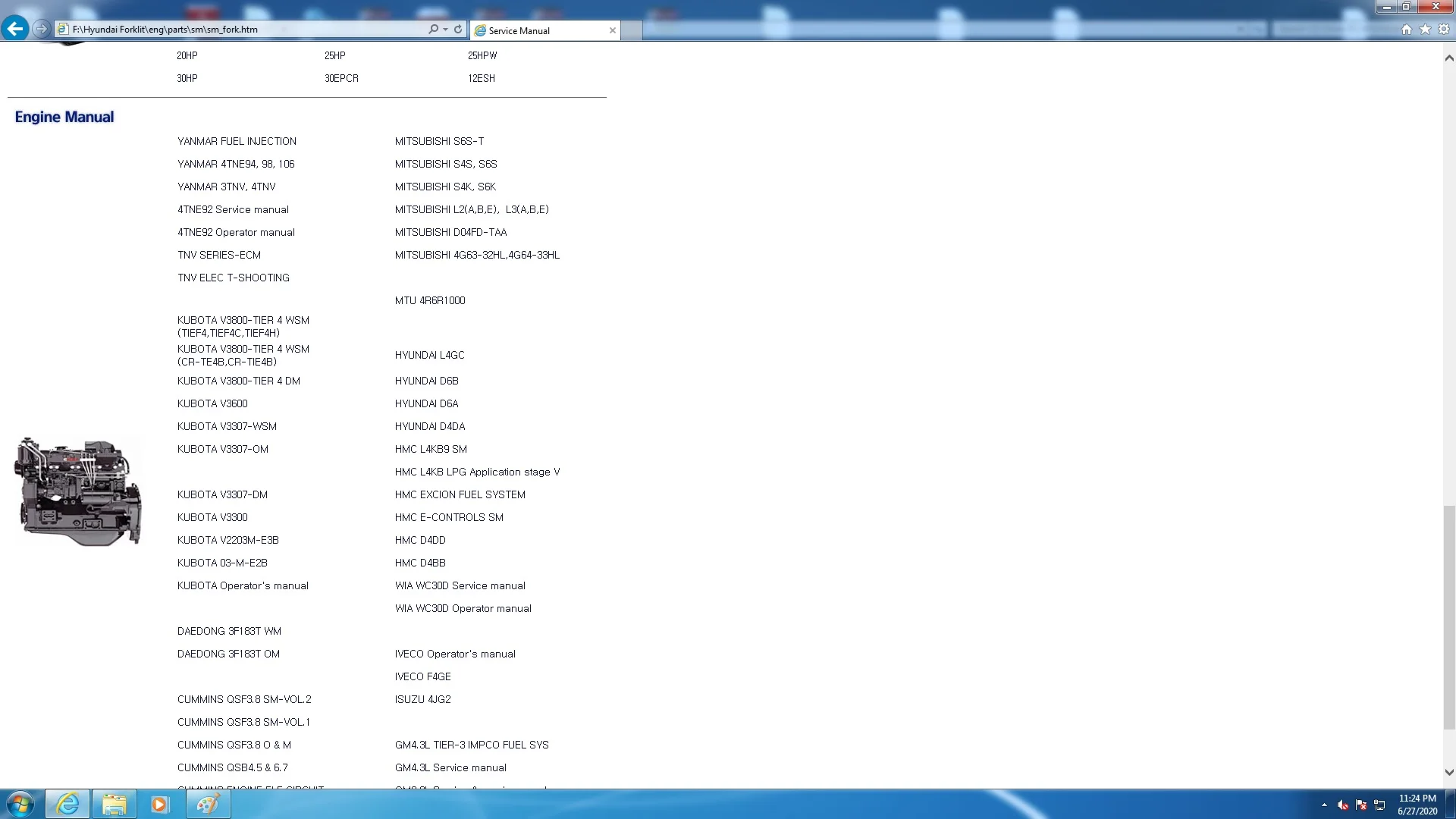This screenshot has height=819, width=1456.
Task: Click the volume speaker tray icon
Action: pyautogui.click(x=1343, y=805)
